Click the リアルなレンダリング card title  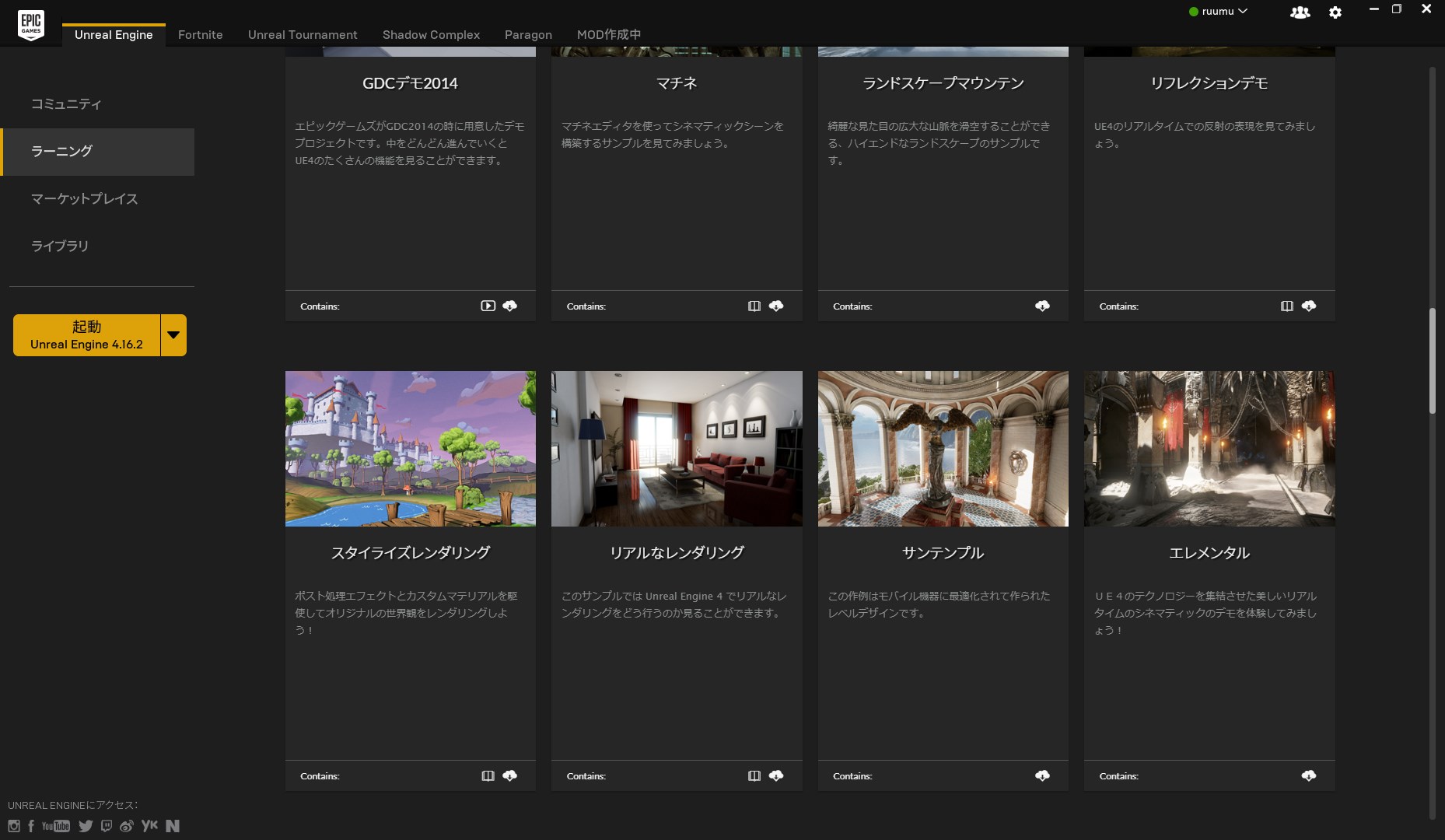[x=677, y=553]
